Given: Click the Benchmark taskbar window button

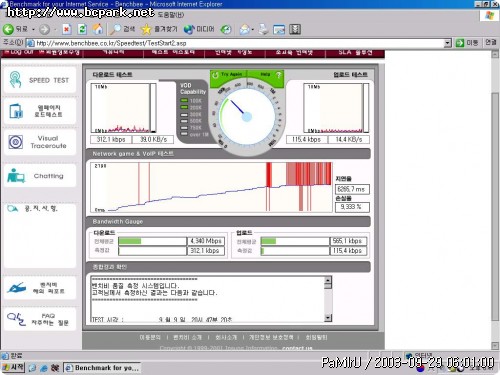Looking at the screenshot, I should pos(102,368).
